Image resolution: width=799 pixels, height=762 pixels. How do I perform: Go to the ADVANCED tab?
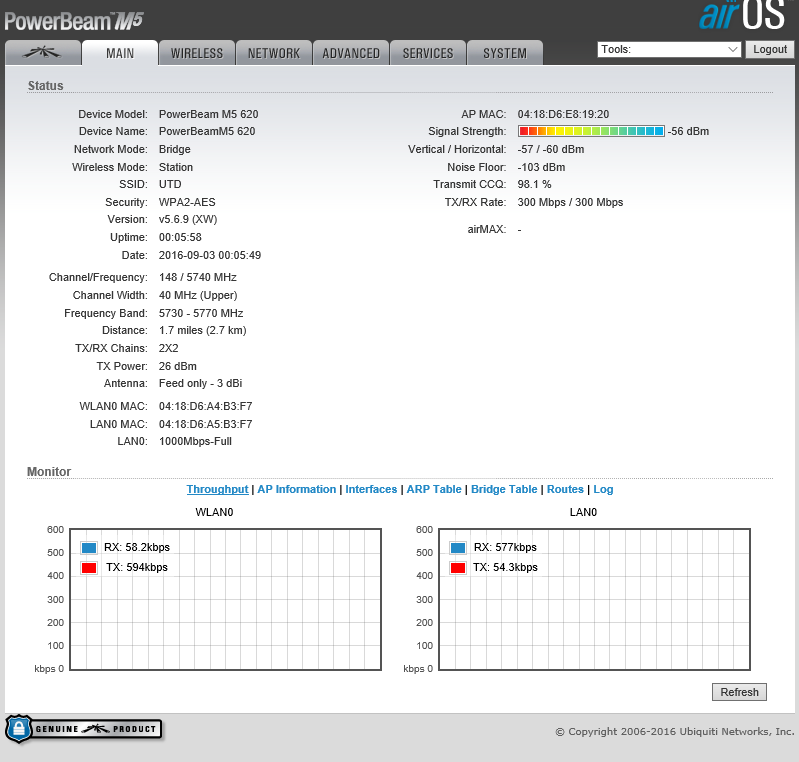pyautogui.click(x=351, y=52)
